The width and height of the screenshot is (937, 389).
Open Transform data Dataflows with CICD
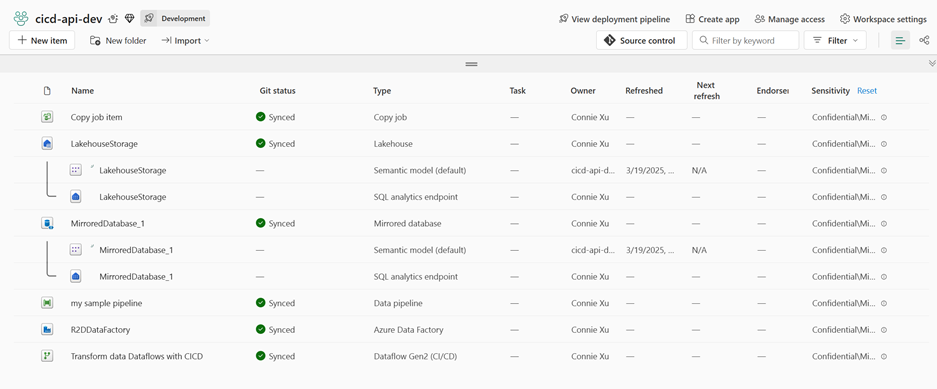pos(137,356)
